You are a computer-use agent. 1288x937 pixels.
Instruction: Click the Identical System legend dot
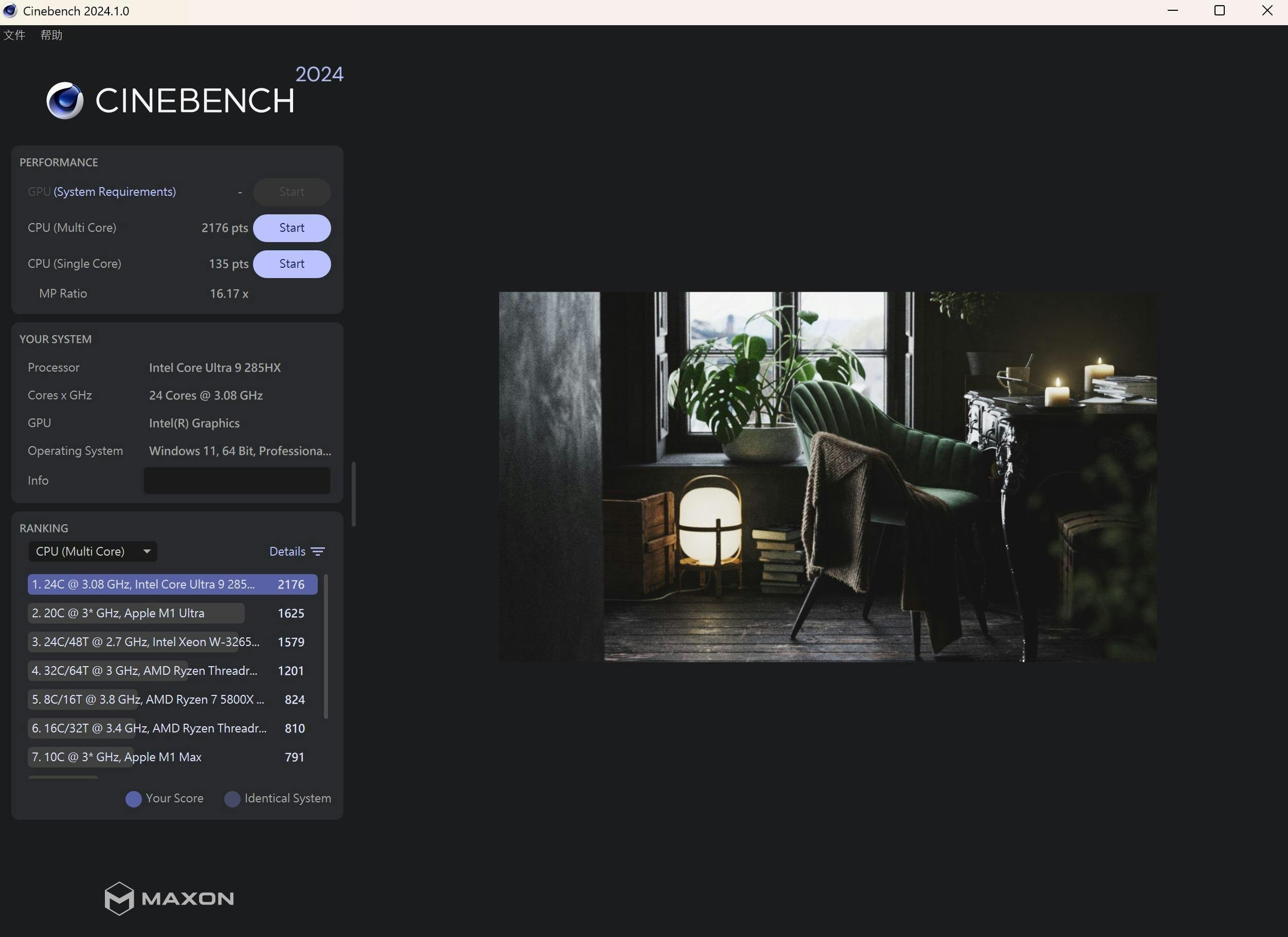232,799
